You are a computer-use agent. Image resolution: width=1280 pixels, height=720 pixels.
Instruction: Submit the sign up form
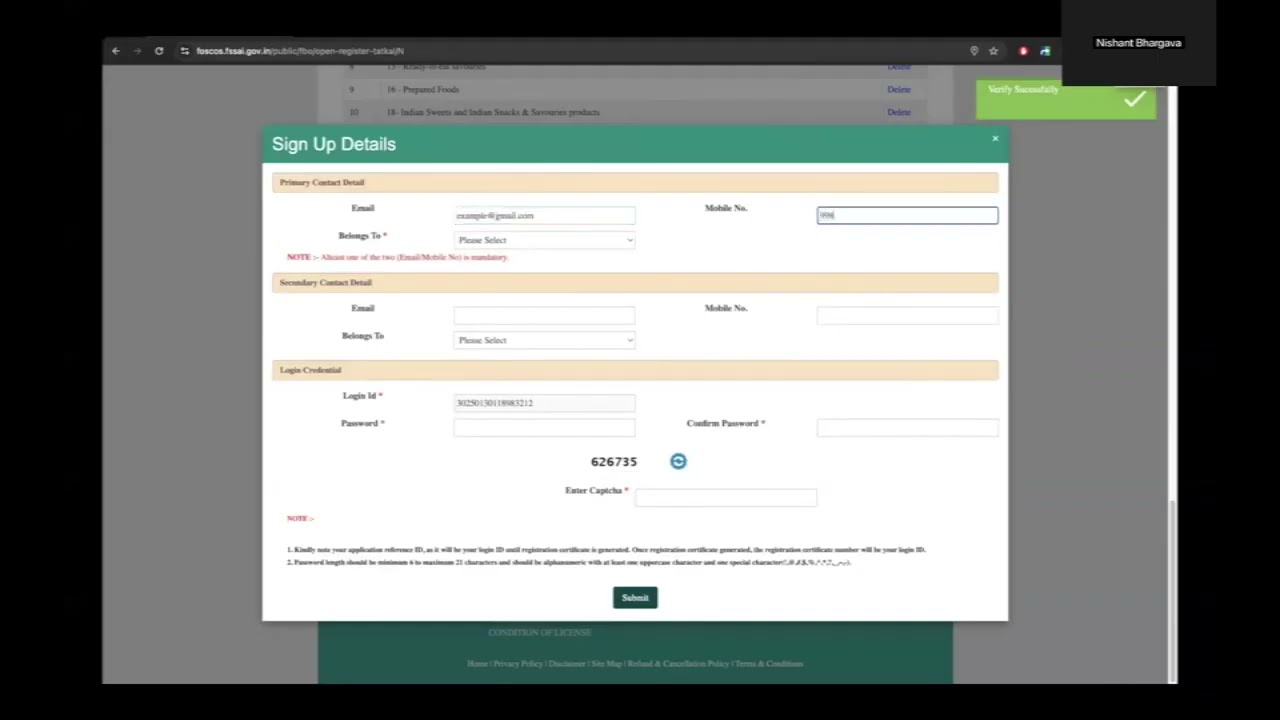pyautogui.click(x=635, y=598)
